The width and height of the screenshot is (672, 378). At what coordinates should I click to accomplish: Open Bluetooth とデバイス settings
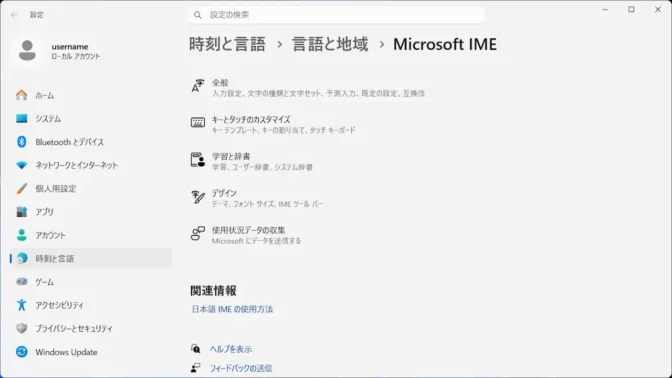coord(91,142)
